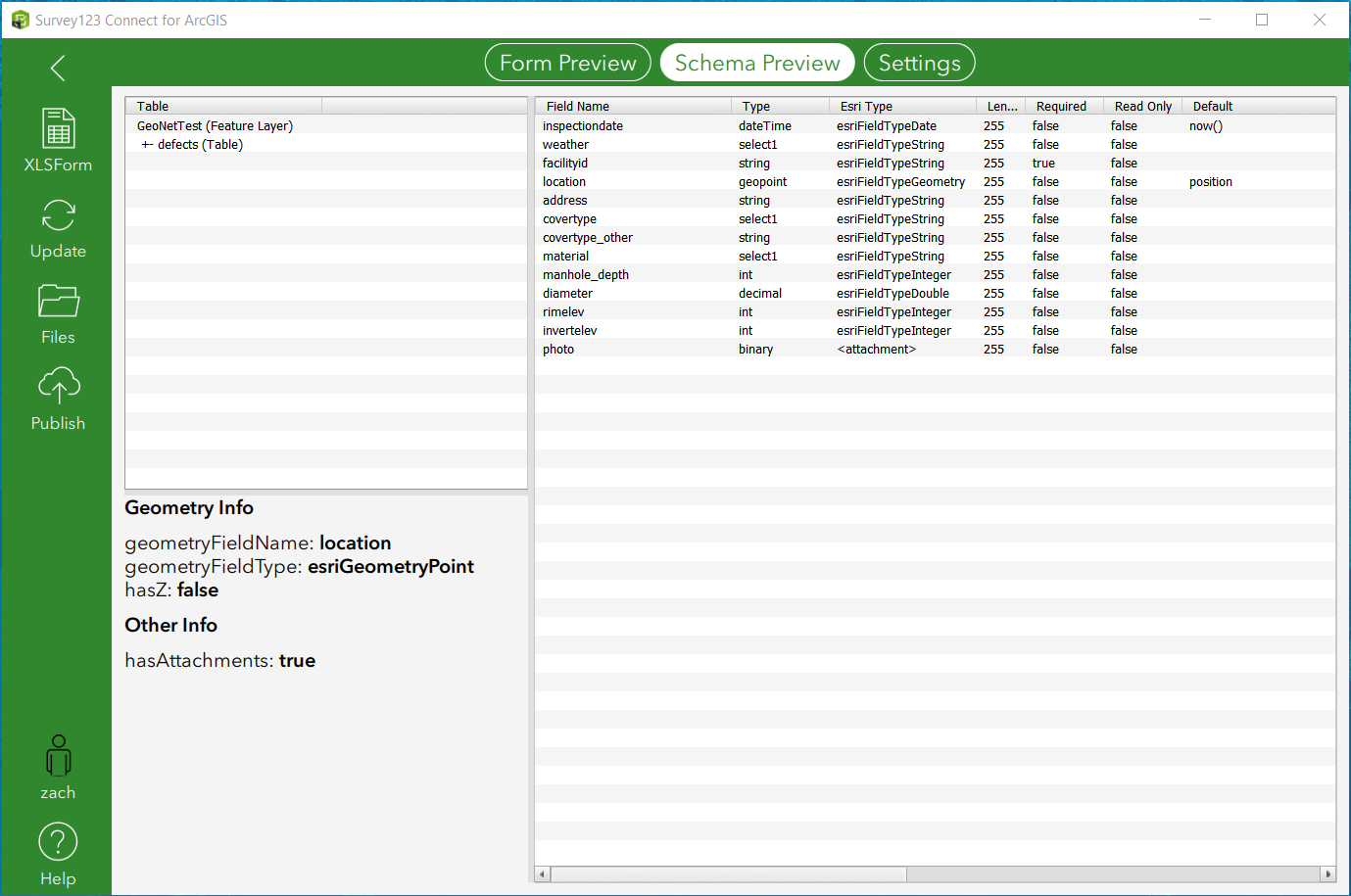1351x896 pixels.
Task: Select the facilityid field name
Action: pos(565,163)
